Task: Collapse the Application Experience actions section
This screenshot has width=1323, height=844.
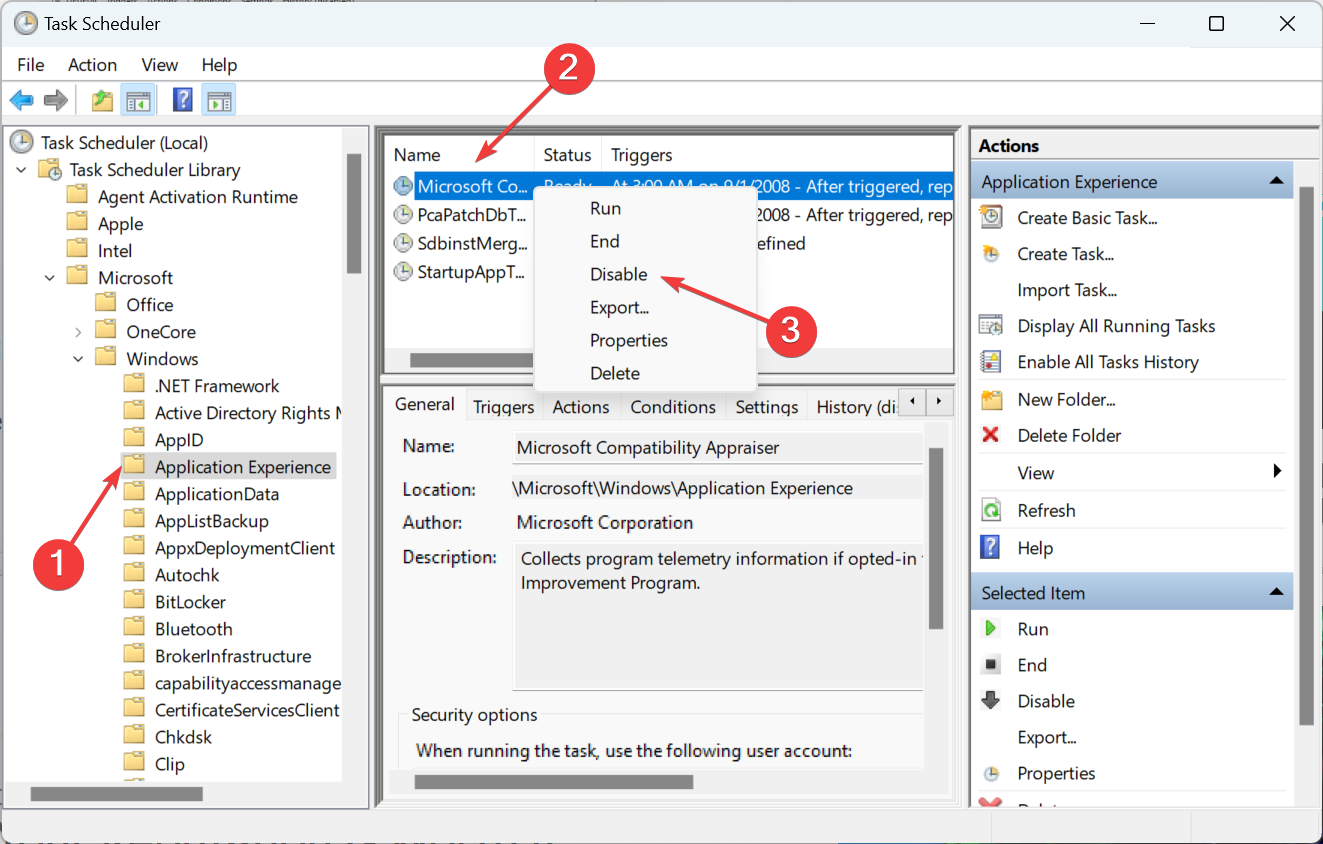Action: [x=1276, y=181]
